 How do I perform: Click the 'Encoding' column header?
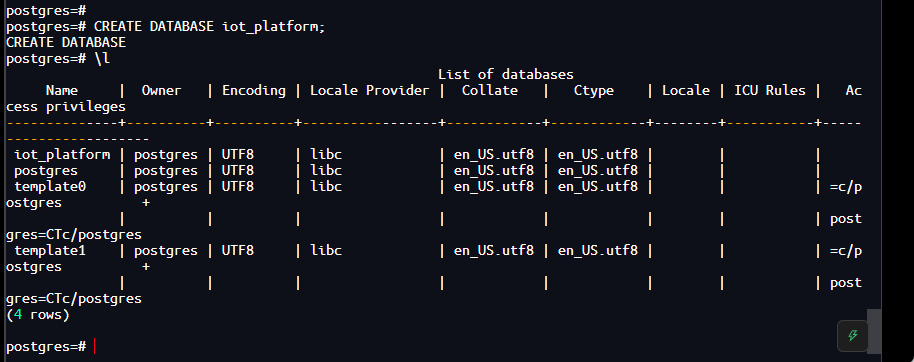point(254,90)
